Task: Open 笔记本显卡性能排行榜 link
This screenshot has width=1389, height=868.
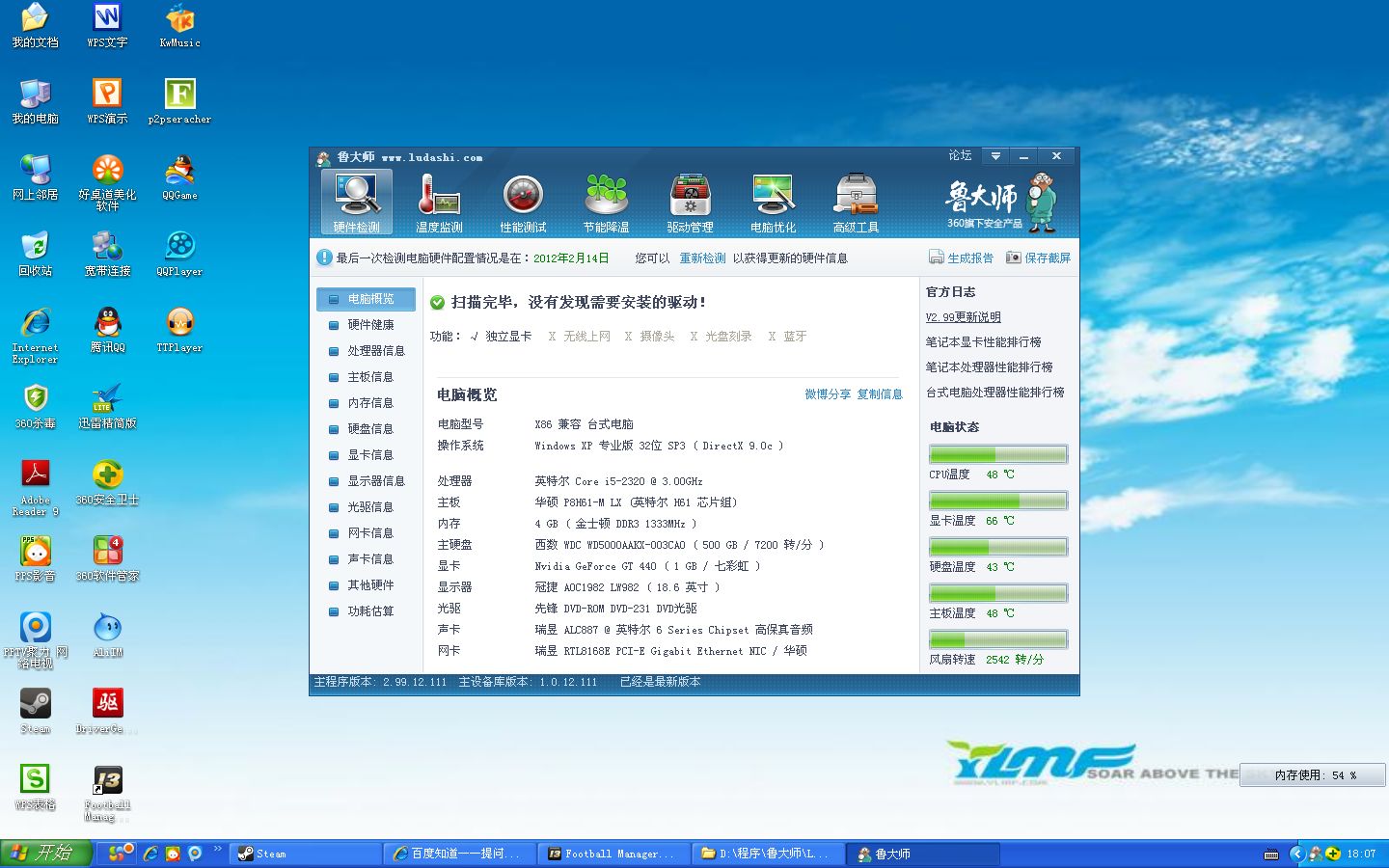Action: click(x=983, y=342)
